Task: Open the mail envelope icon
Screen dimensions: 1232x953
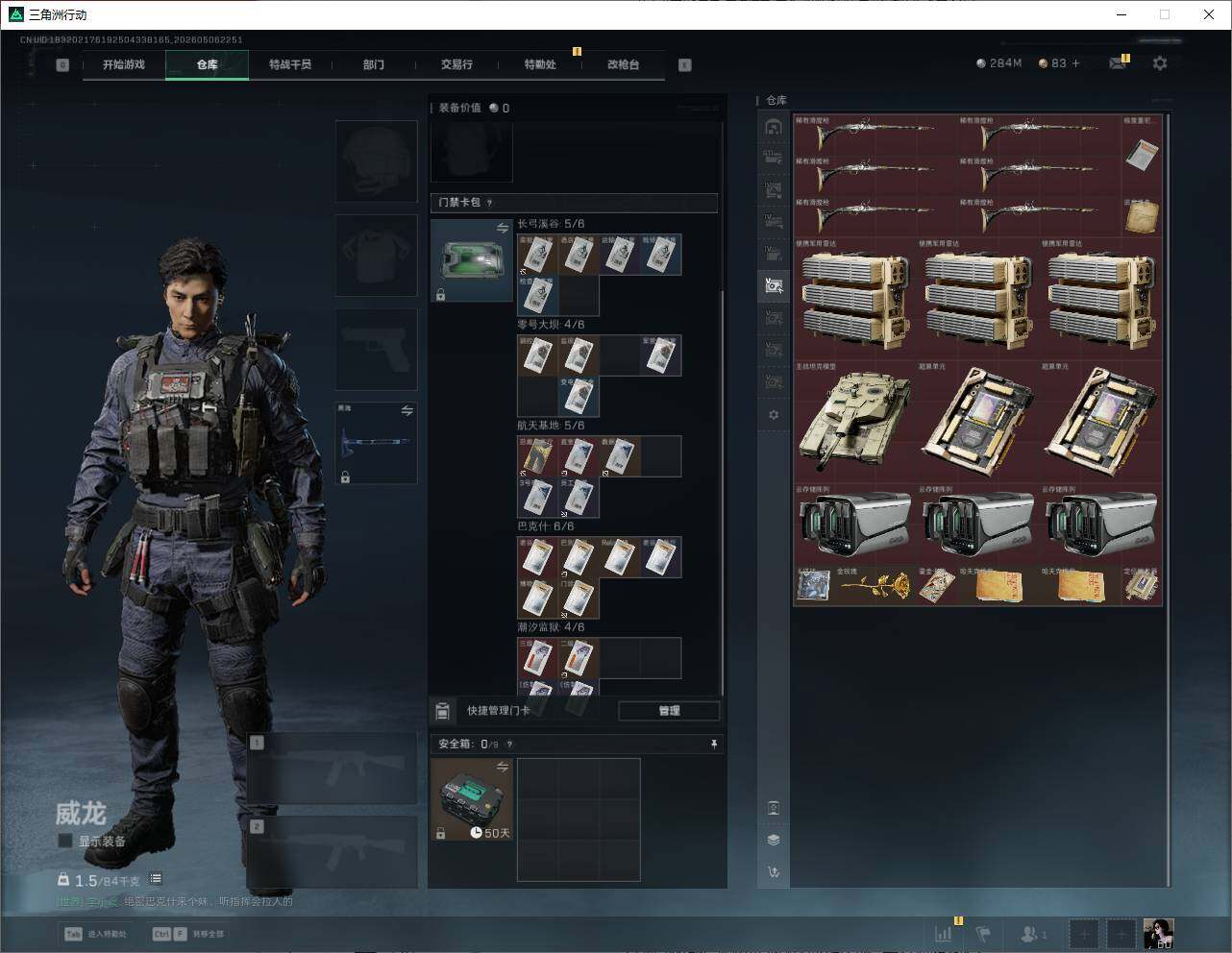Action: click(1117, 63)
